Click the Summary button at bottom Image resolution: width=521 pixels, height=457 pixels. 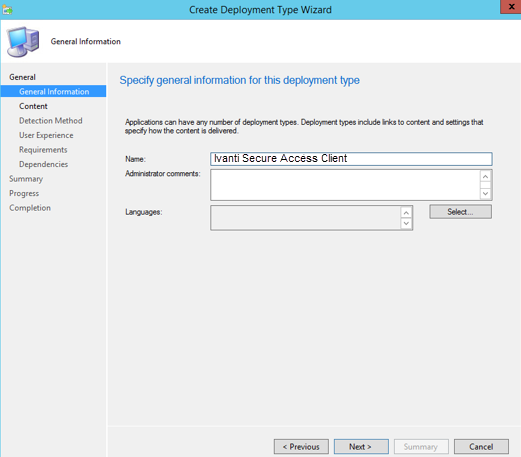421,447
